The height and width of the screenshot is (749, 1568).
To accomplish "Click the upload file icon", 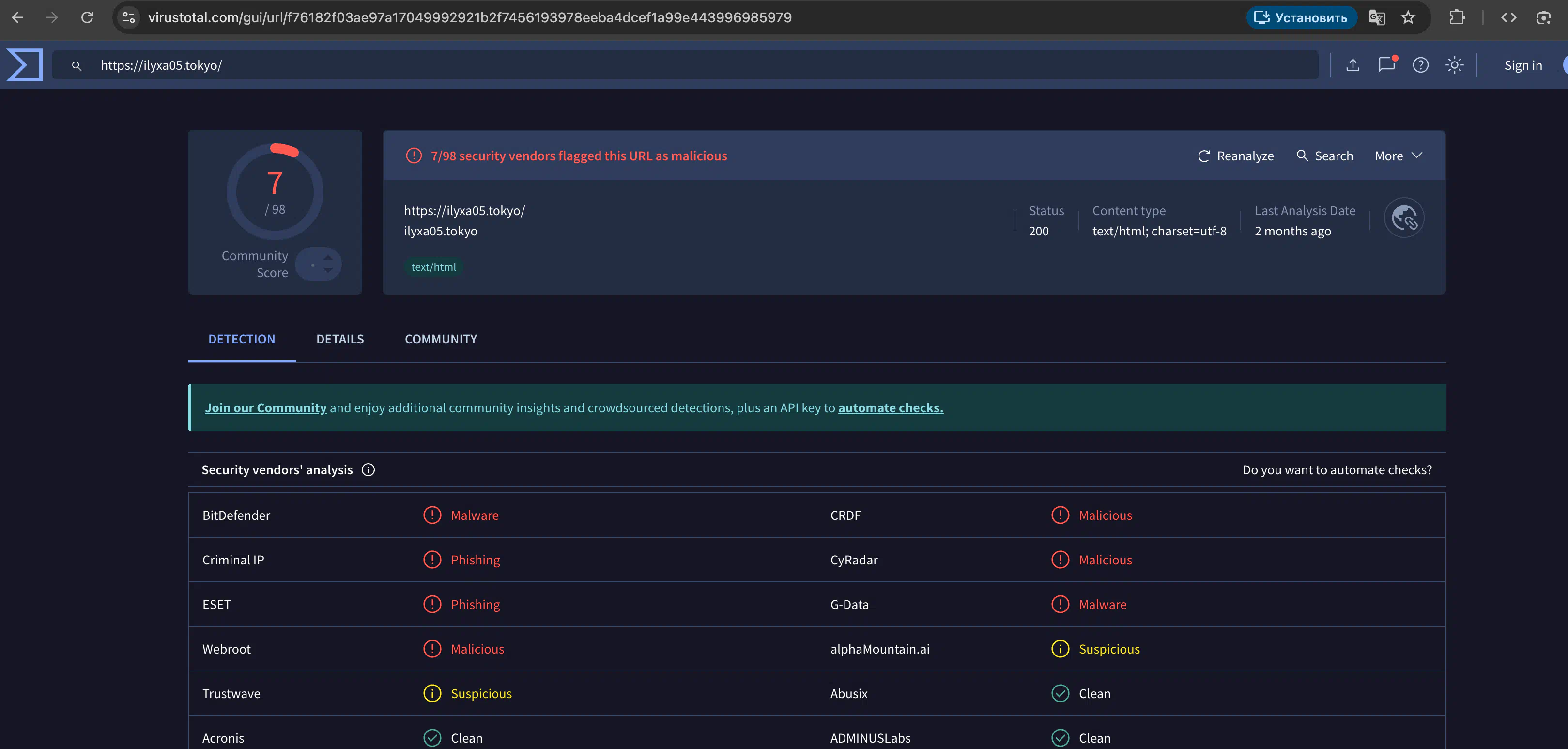I will pos(1353,65).
